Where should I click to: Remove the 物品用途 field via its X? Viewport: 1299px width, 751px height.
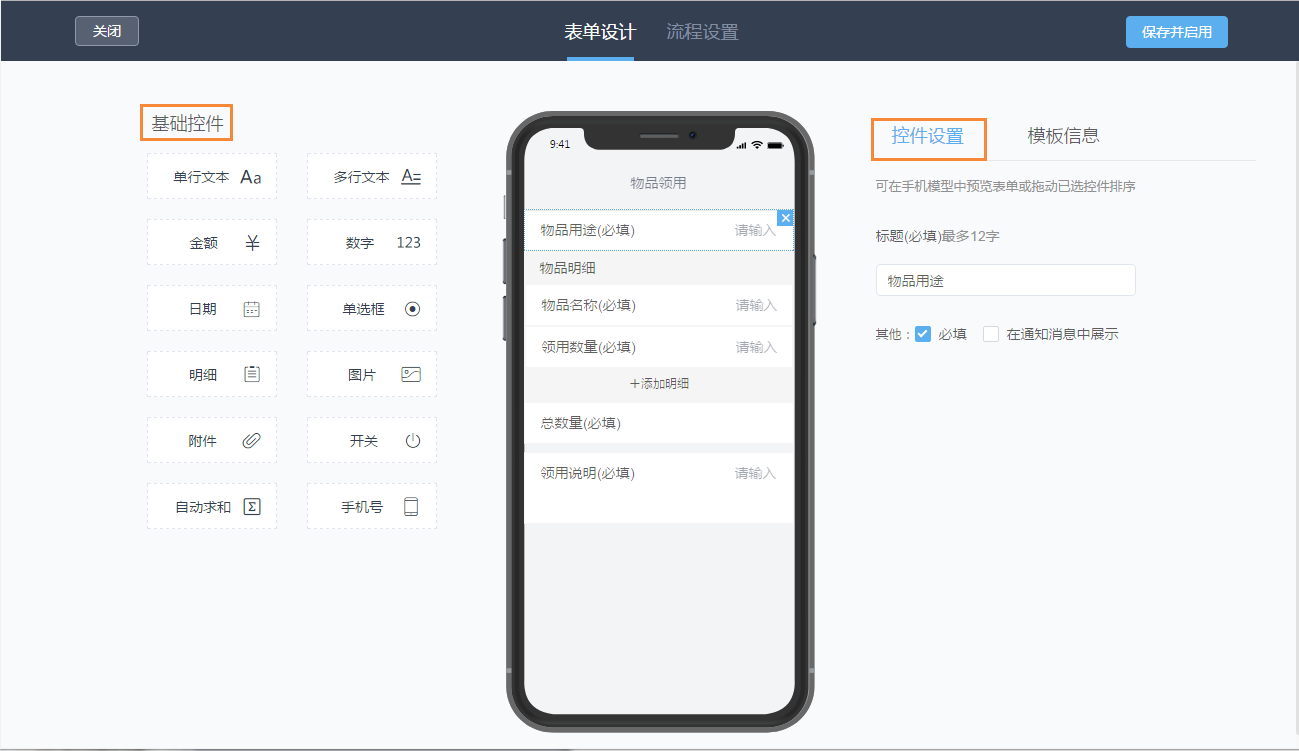click(786, 217)
